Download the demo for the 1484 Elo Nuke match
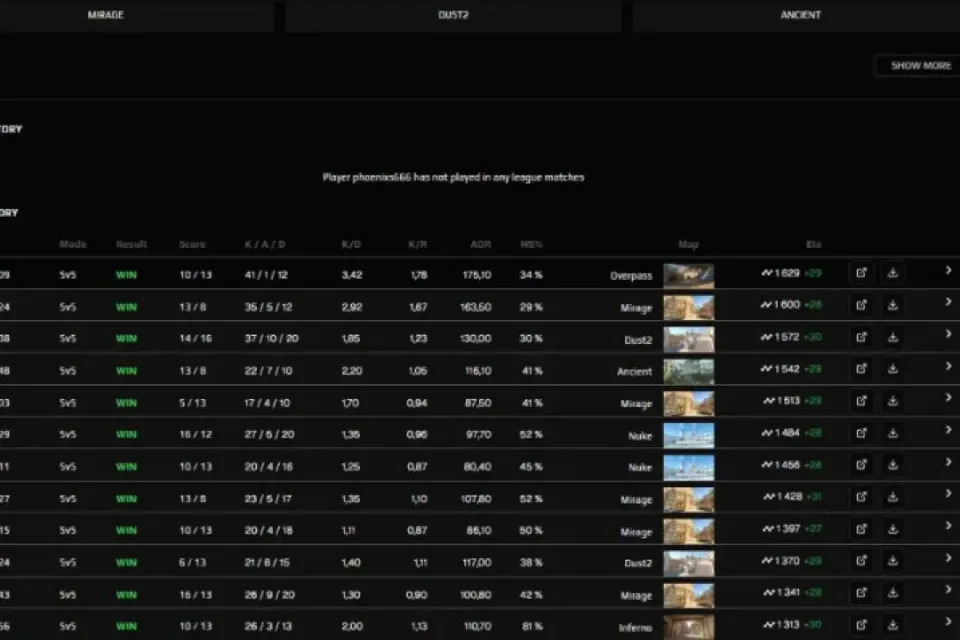The width and height of the screenshot is (960, 640). click(893, 433)
